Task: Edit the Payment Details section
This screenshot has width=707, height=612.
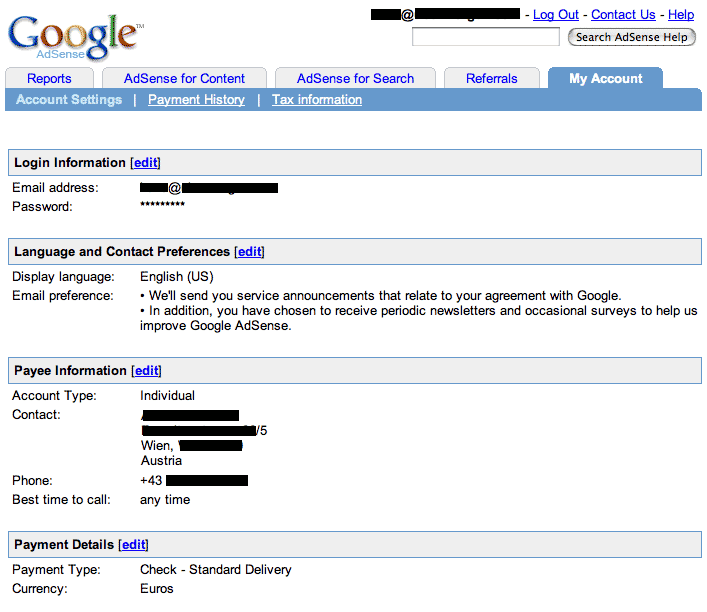Action: (134, 545)
